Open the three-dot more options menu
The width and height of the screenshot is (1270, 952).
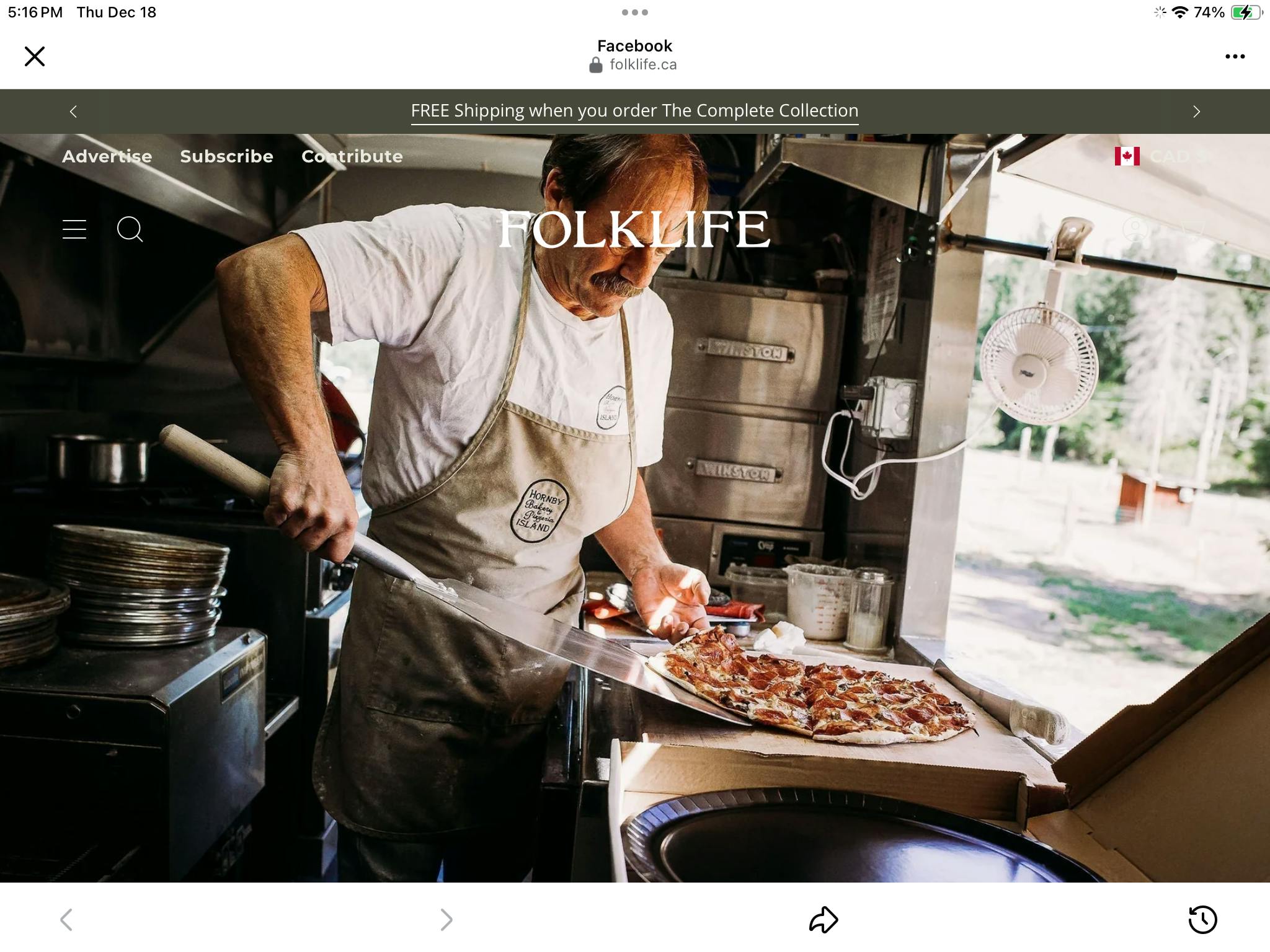[1235, 56]
